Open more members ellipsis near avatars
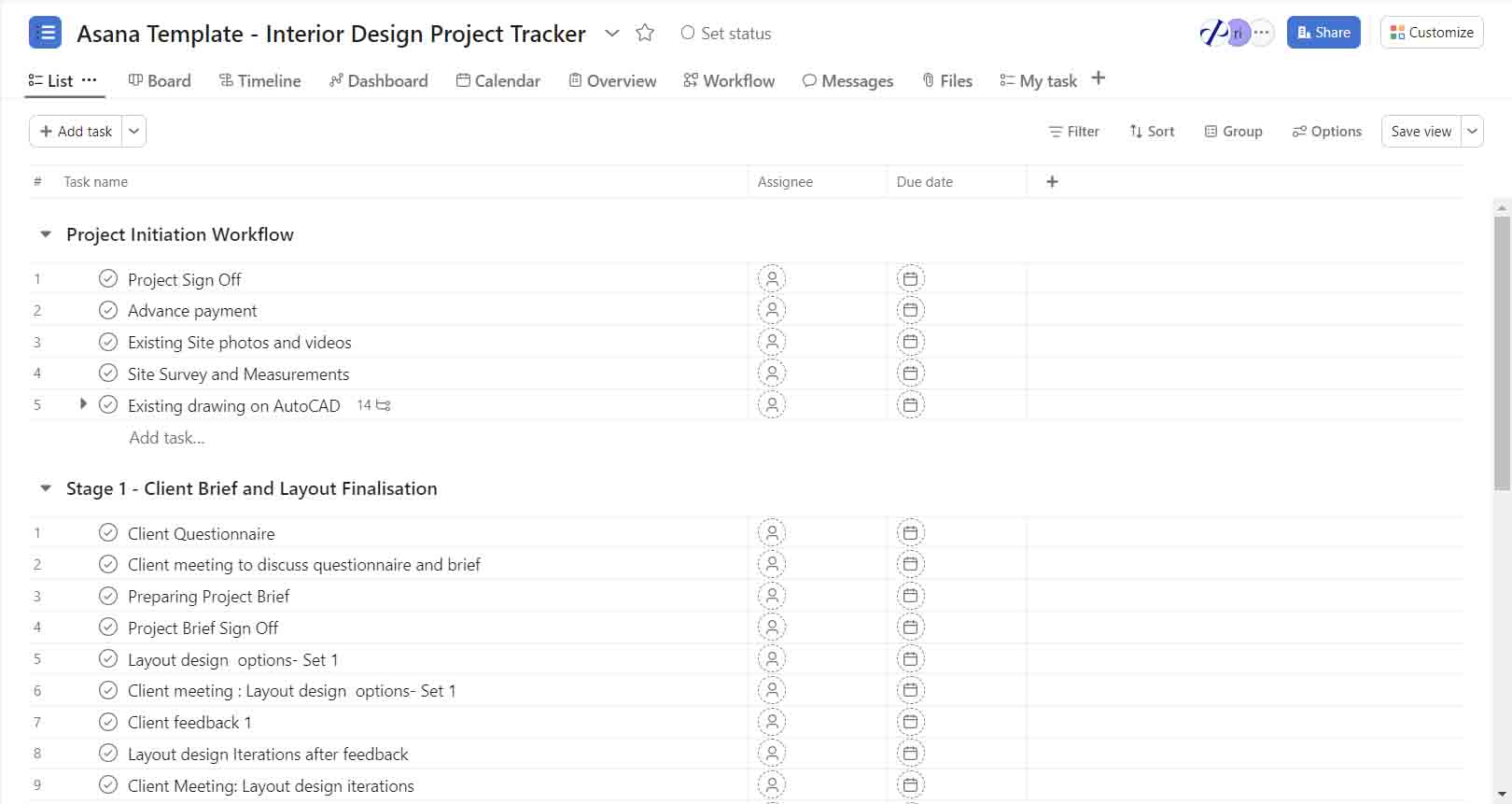 (x=1262, y=33)
